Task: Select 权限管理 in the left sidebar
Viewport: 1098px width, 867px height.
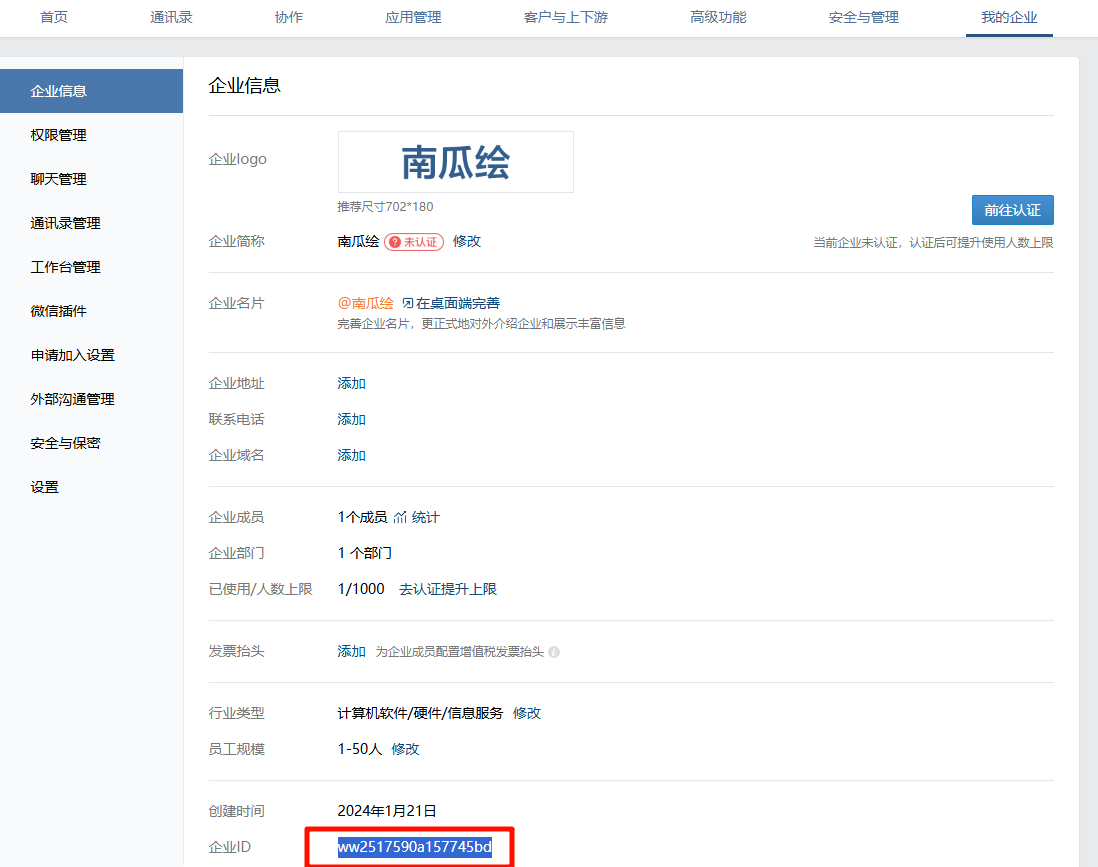Action: [x=58, y=135]
